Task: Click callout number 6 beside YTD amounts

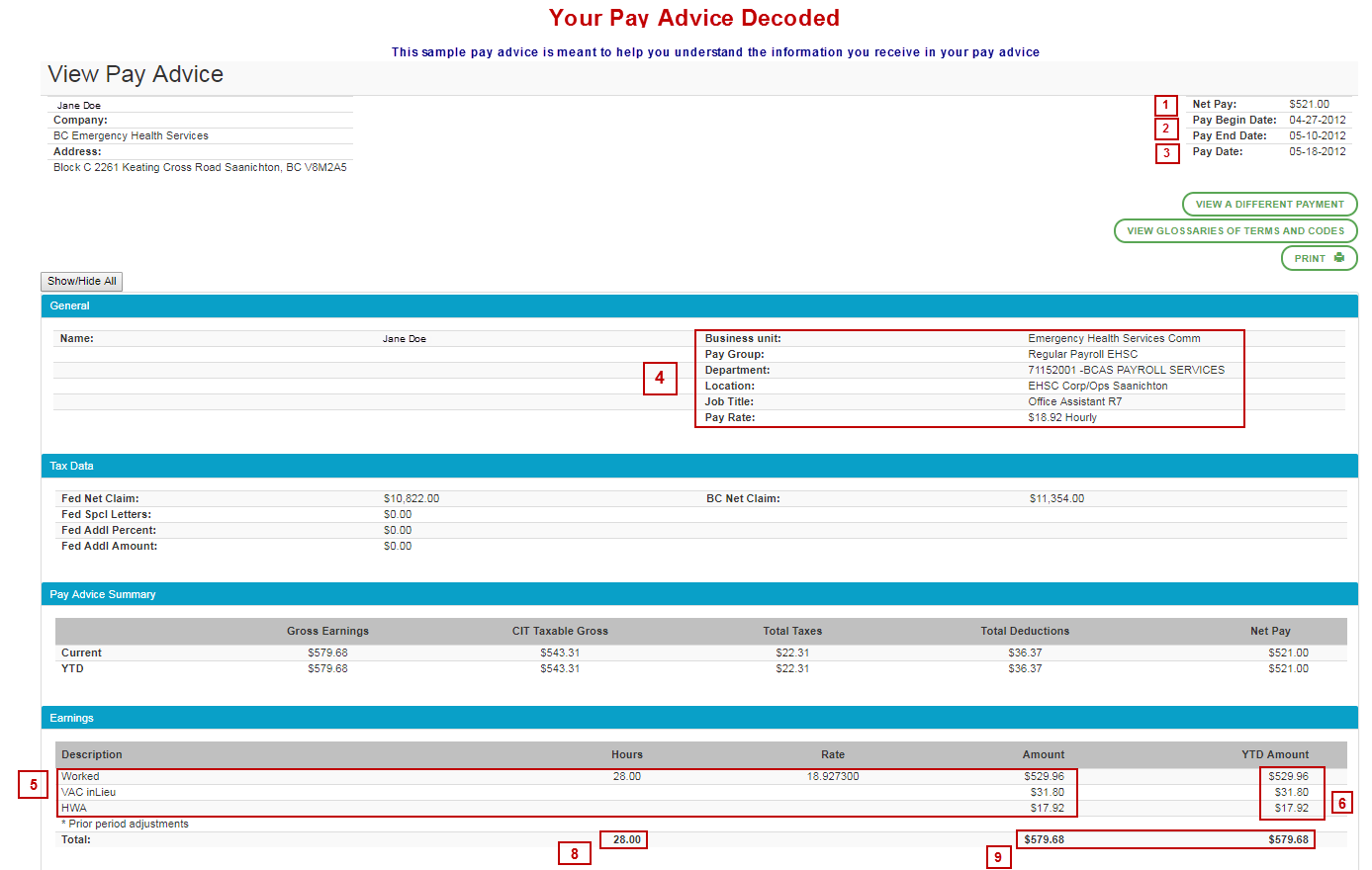Action: point(1342,803)
